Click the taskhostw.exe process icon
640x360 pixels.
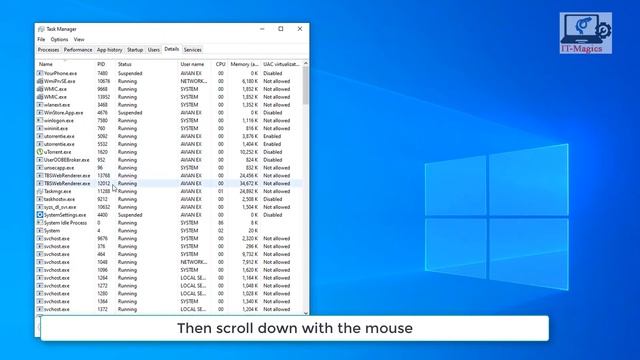(40, 199)
